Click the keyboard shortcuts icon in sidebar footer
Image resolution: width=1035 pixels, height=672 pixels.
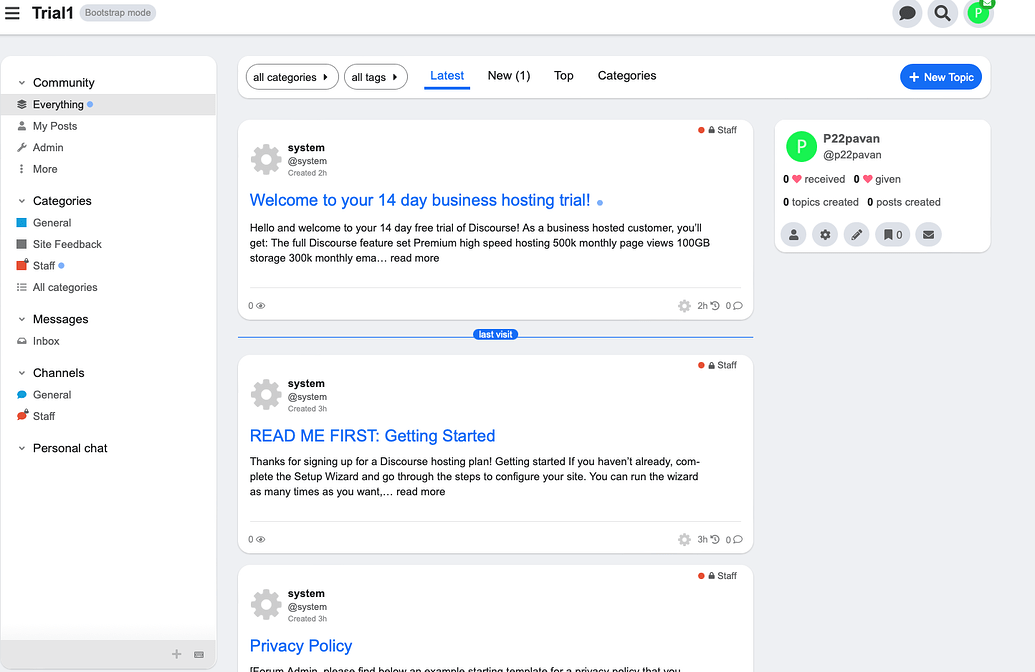click(199, 654)
